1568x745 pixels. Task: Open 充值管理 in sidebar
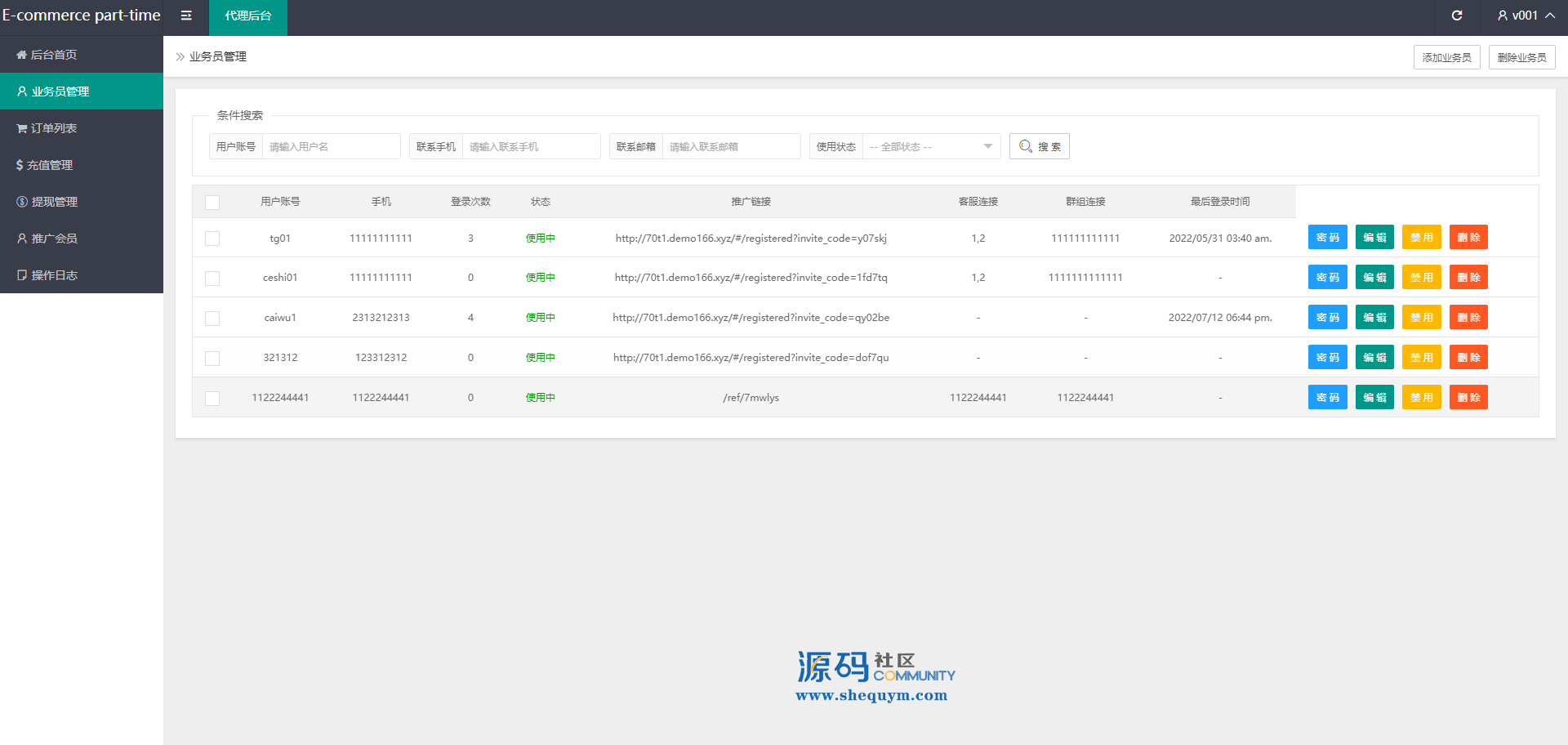click(82, 165)
